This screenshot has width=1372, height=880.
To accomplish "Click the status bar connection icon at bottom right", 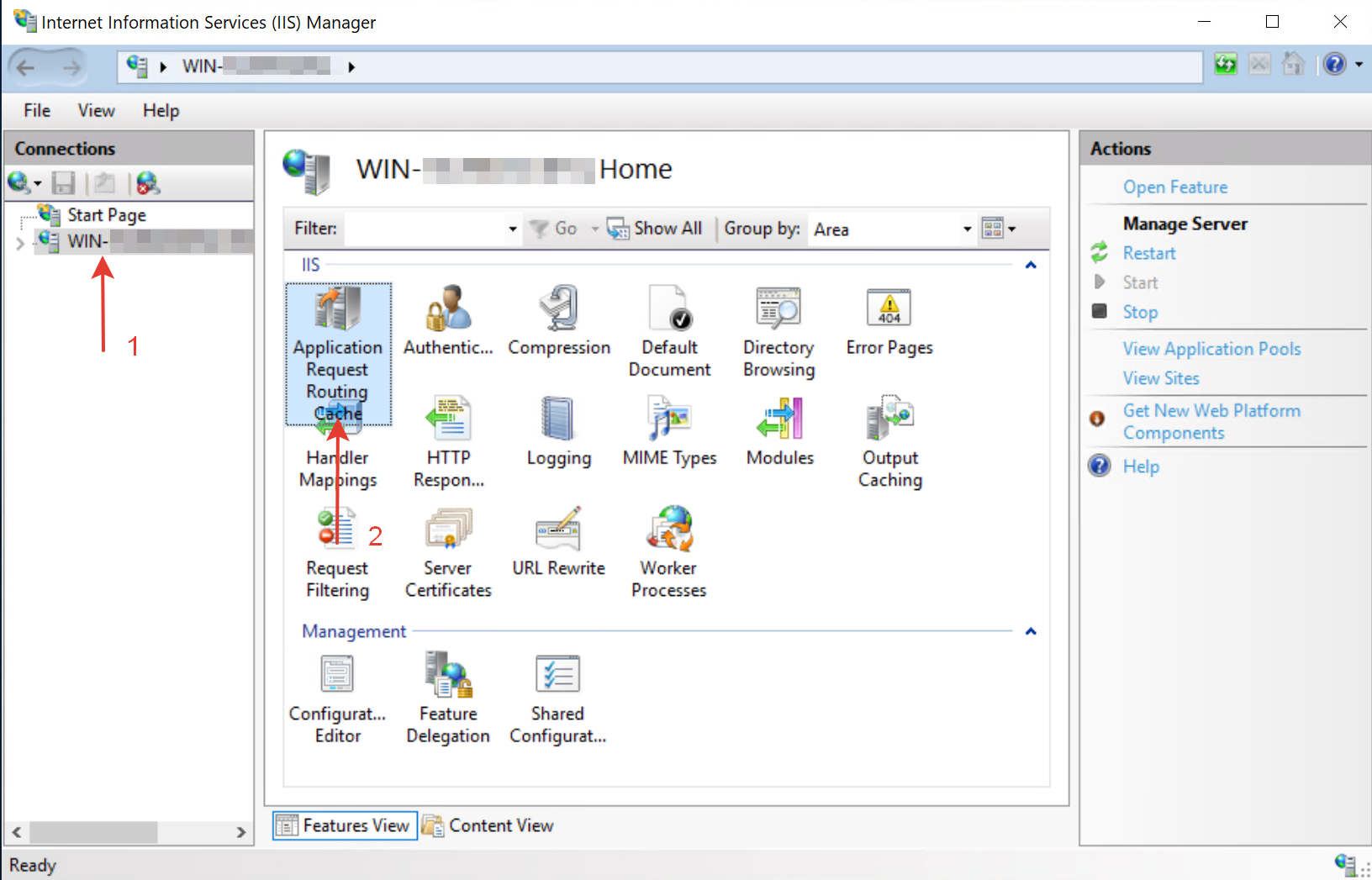I will pos(1344,863).
